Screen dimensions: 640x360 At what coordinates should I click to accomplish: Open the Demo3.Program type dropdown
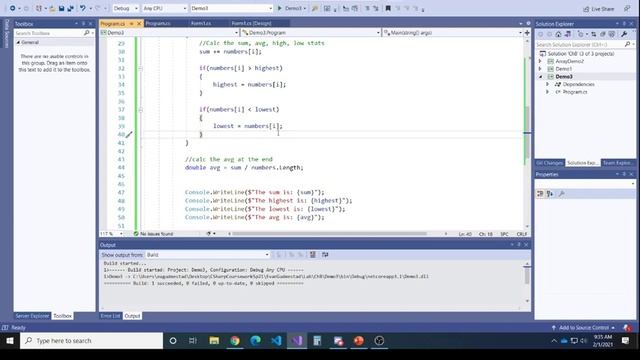[311, 33]
